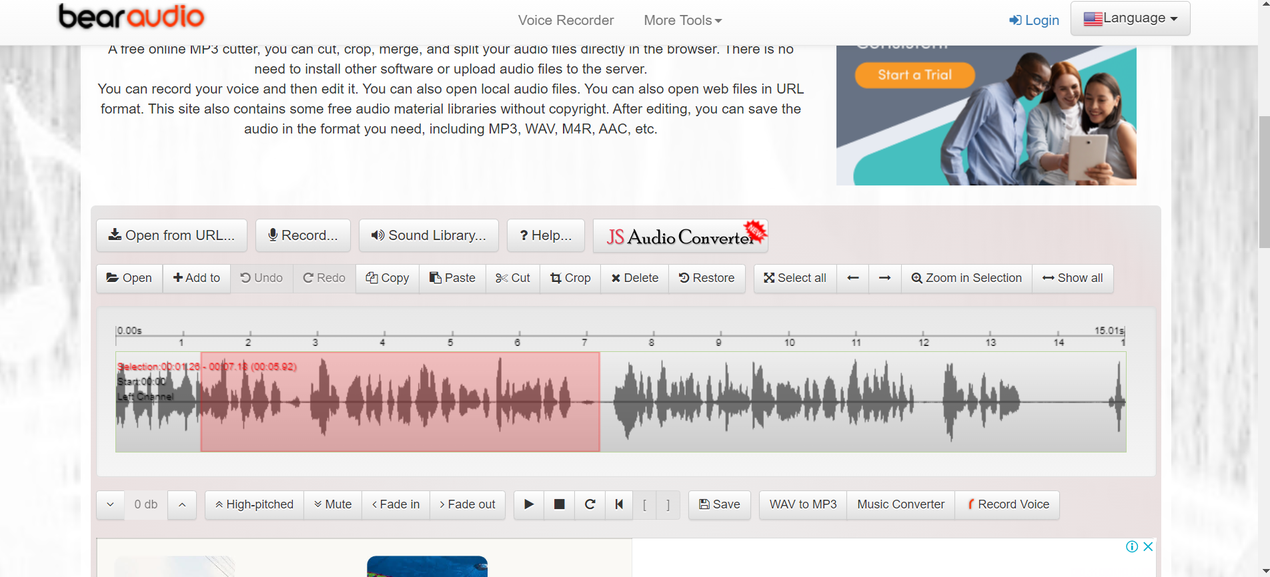Open WAV to MP3 converter
The width and height of the screenshot is (1270, 577).
click(803, 504)
